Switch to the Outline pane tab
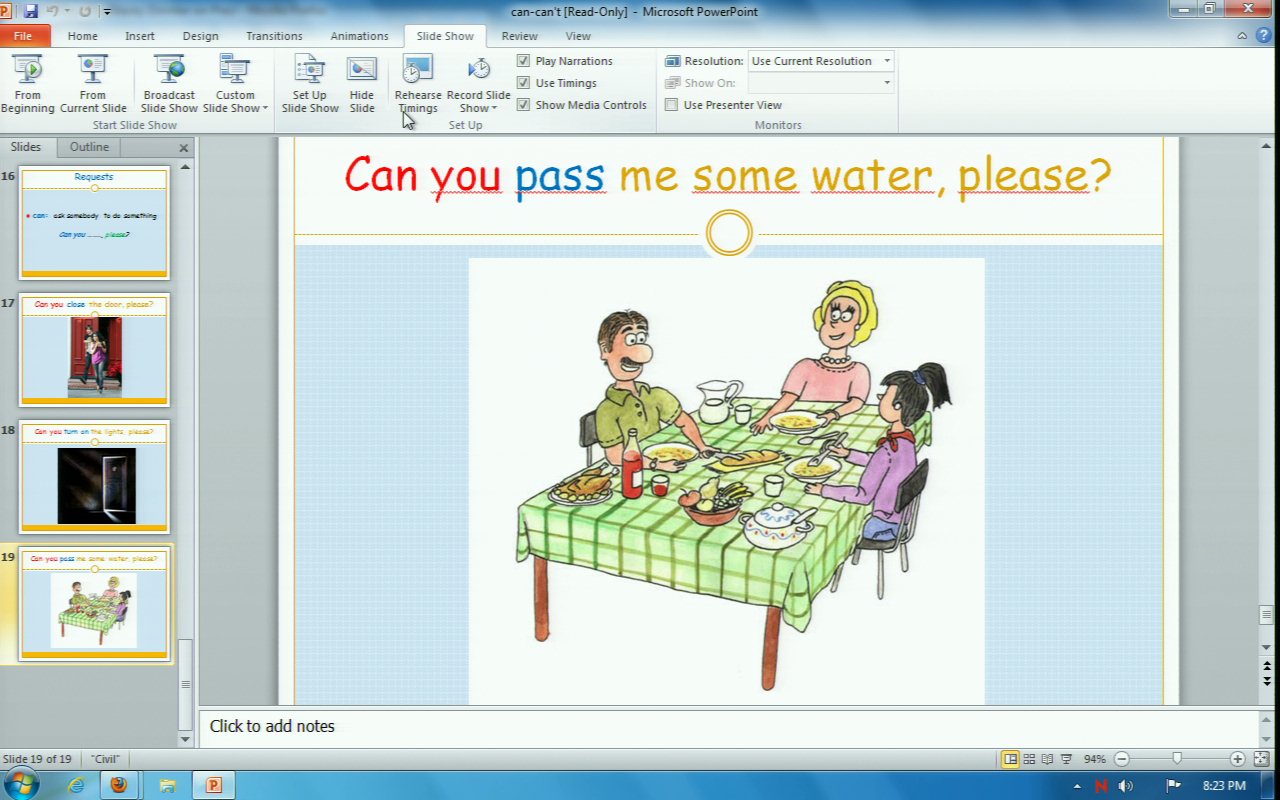The height and width of the screenshot is (800, 1280). [89, 147]
